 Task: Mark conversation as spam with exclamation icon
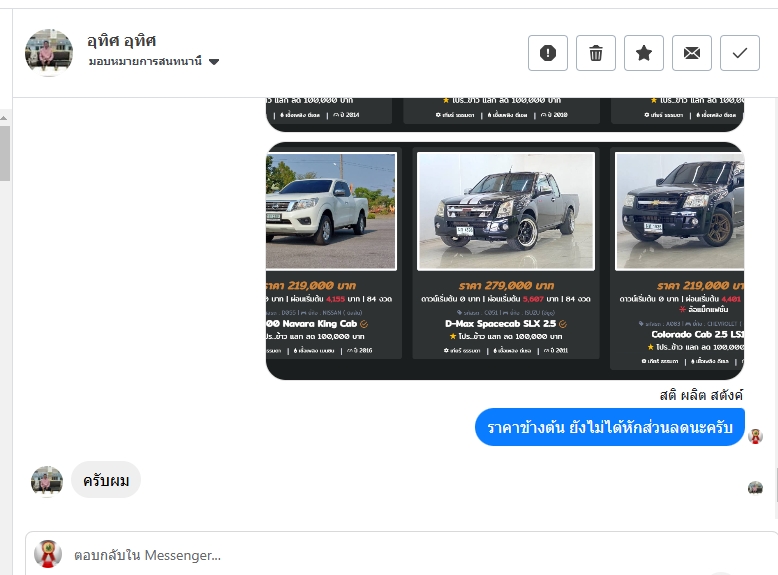(548, 53)
